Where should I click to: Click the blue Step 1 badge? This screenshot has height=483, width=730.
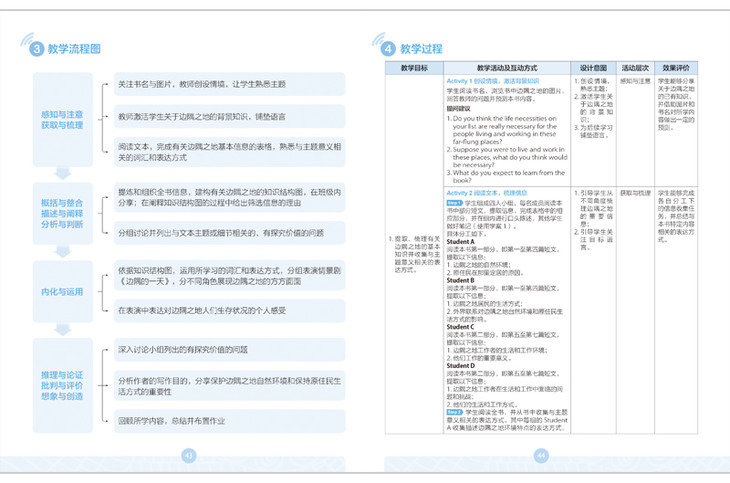[x=453, y=201]
